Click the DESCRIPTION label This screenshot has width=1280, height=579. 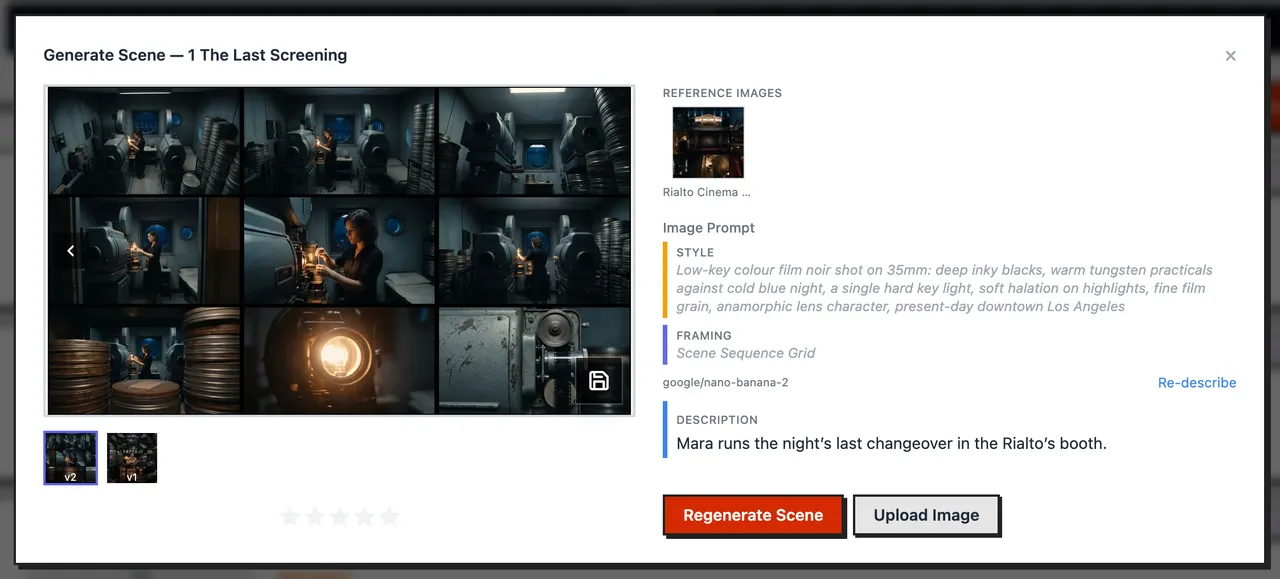point(717,420)
